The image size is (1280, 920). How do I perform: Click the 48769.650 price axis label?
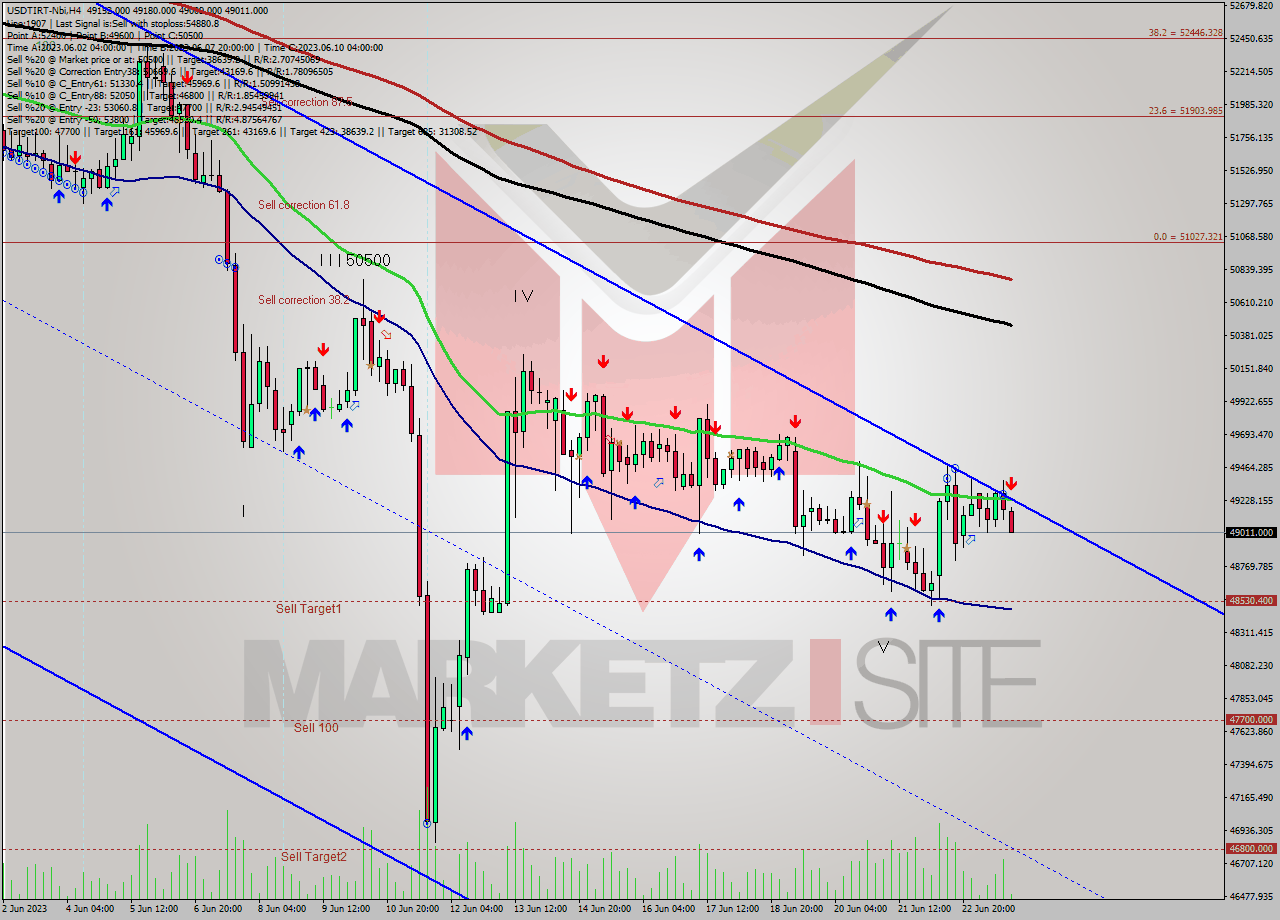pos(1251,567)
